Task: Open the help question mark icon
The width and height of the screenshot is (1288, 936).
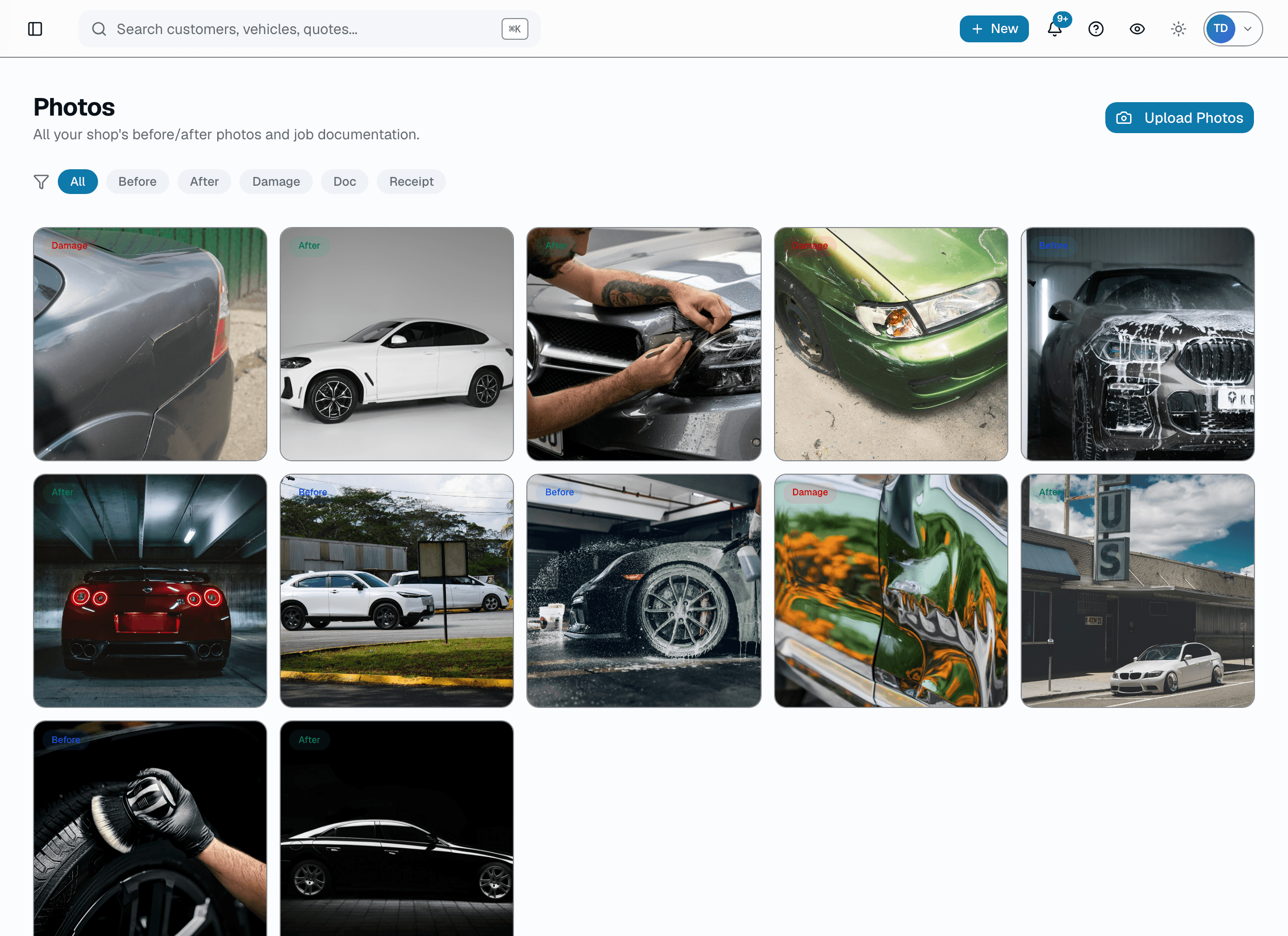Action: [1096, 29]
